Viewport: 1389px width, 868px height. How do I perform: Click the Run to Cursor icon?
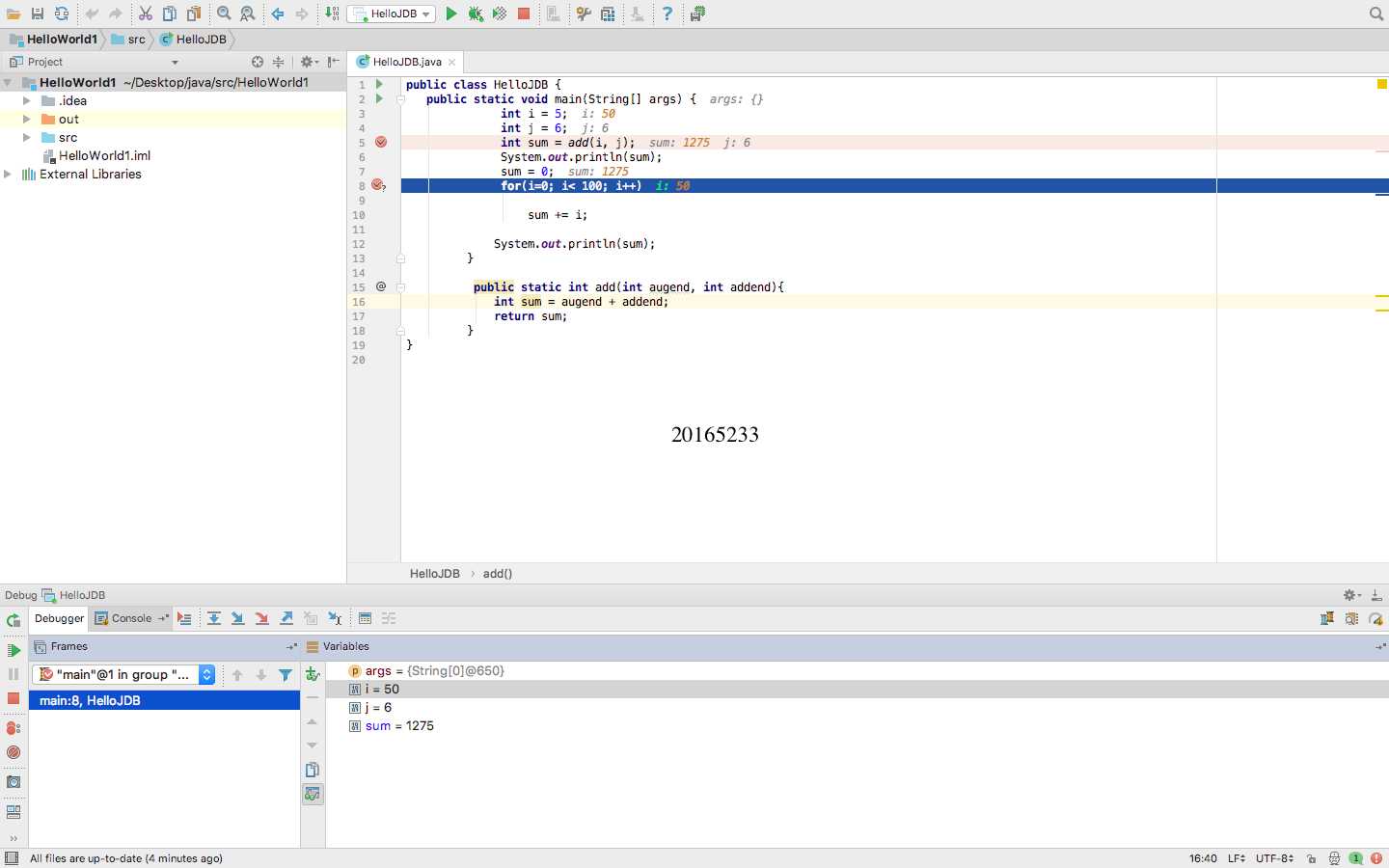335,618
